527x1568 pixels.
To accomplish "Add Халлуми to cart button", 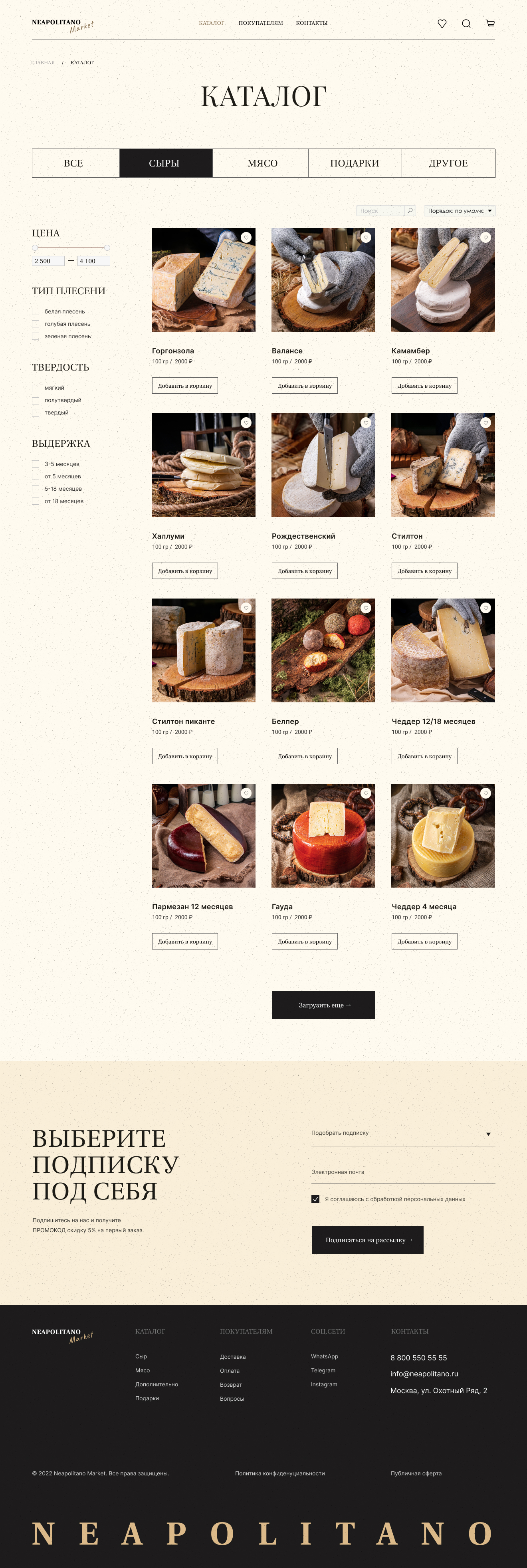I will click(185, 571).
